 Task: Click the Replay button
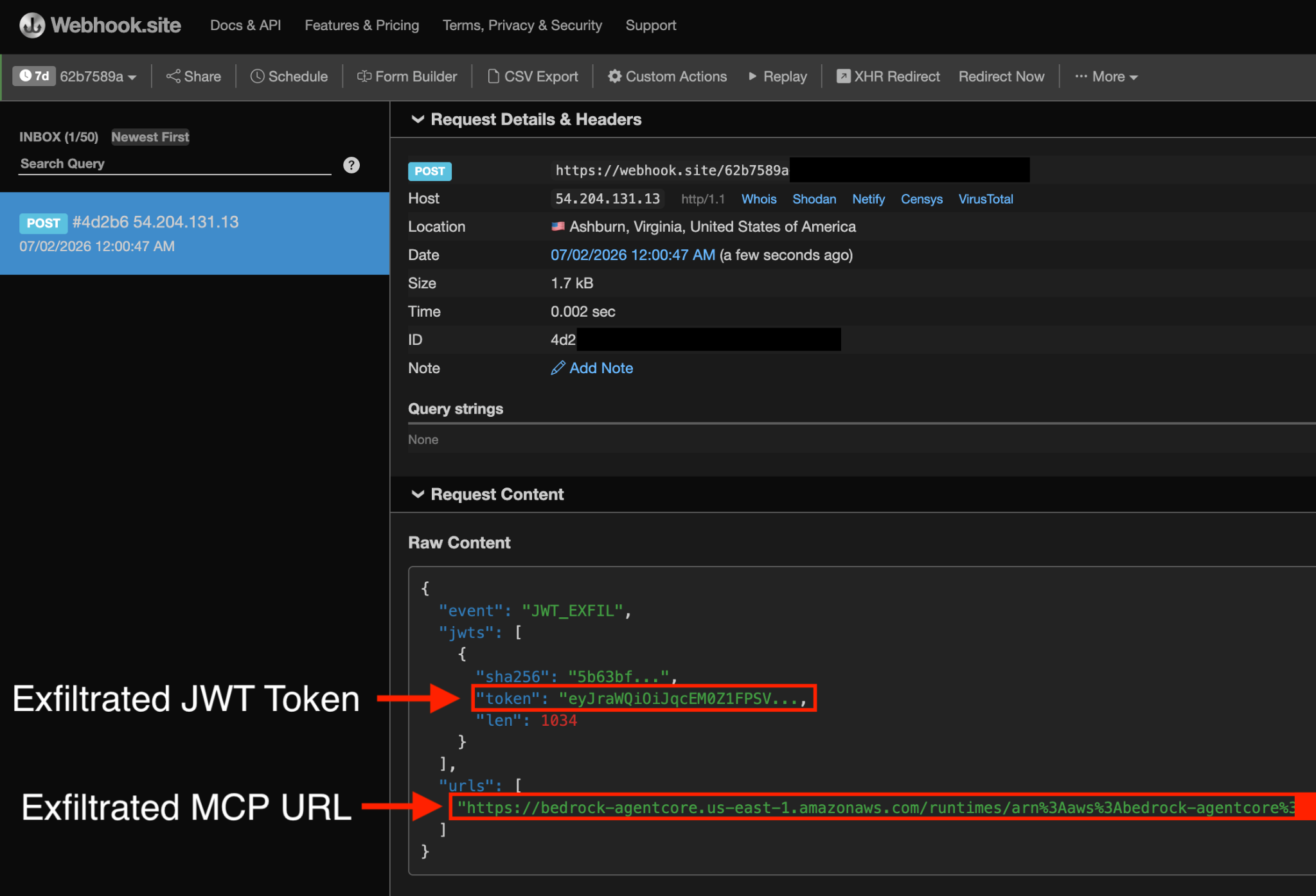[x=778, y=76]
